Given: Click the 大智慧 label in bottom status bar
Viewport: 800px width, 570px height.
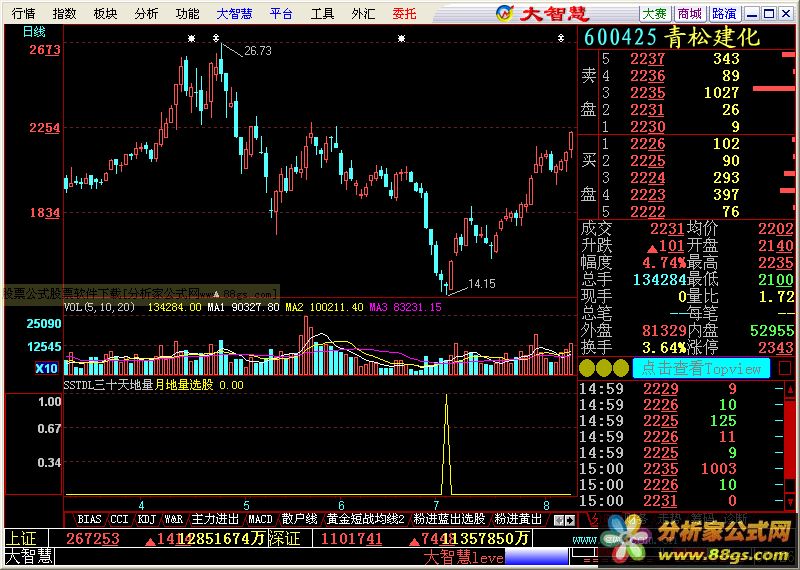Looking at the screenshot, I should point(29,556).
